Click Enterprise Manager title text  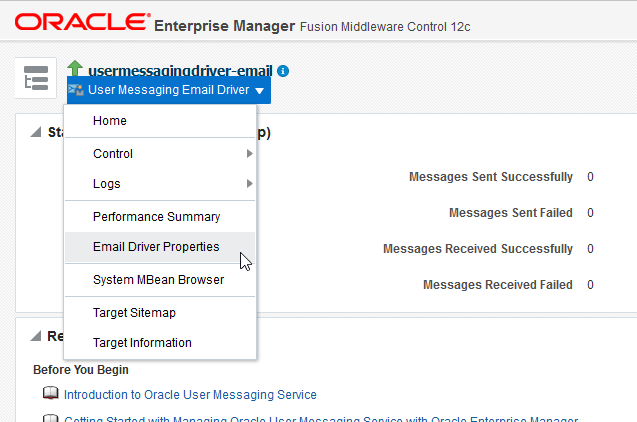click(x=224, y=26)
